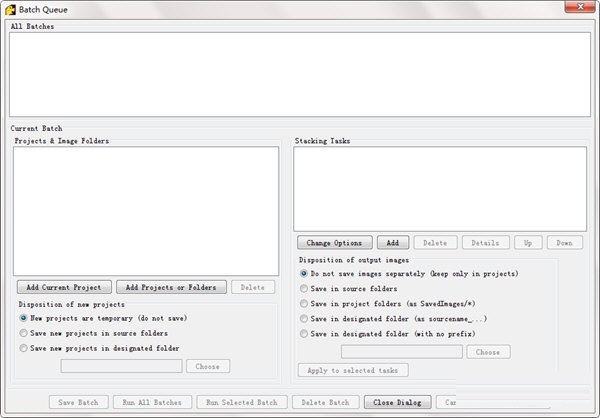Click Delete button under Stacking Tasks list
The image size is (600, 418).
click(x=435, y=243)
